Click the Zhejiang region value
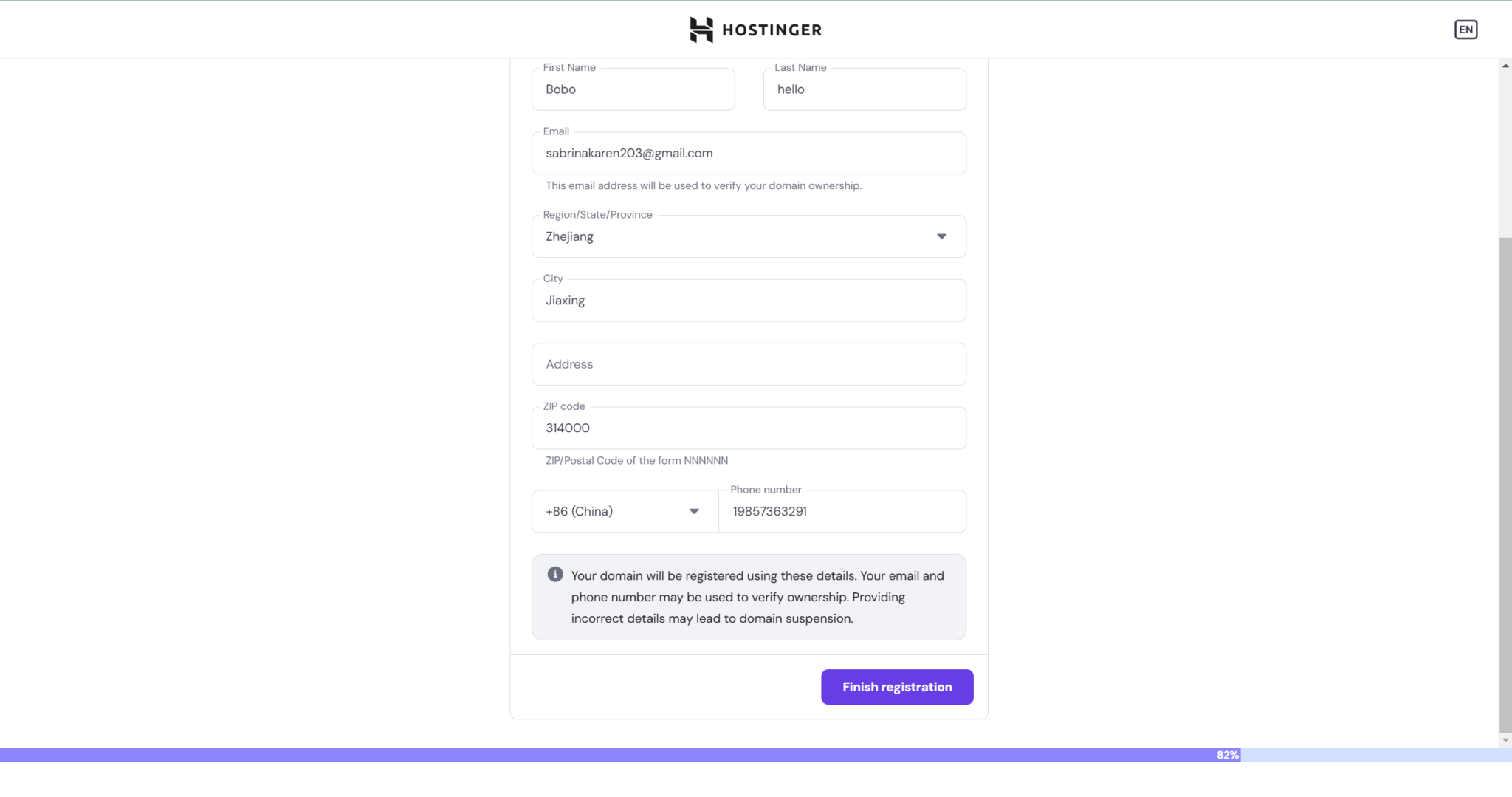1512x797 pixels. pyautogui.click(x=569, y=236)
